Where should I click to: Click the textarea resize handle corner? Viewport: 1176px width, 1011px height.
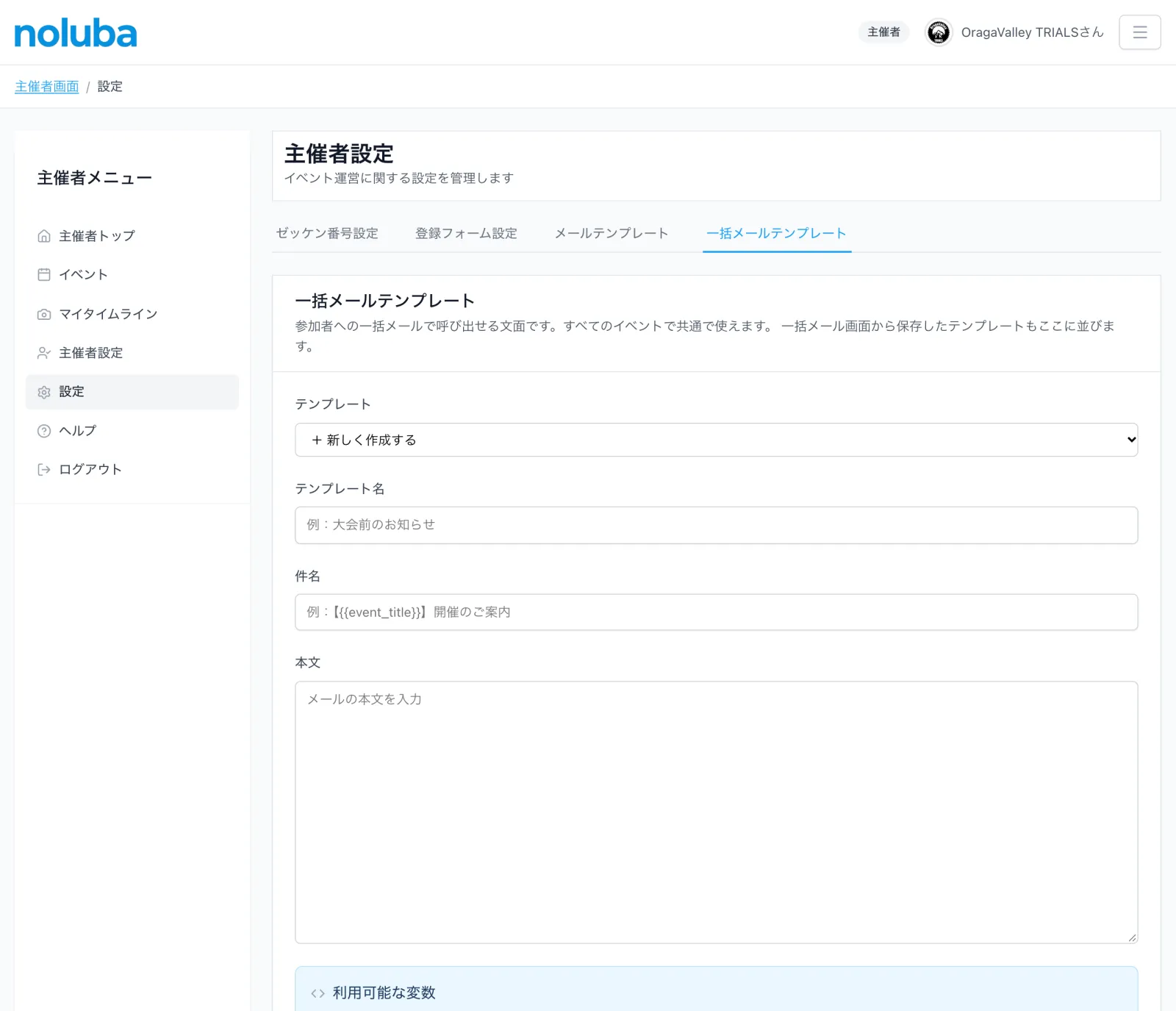(1132, 937)
